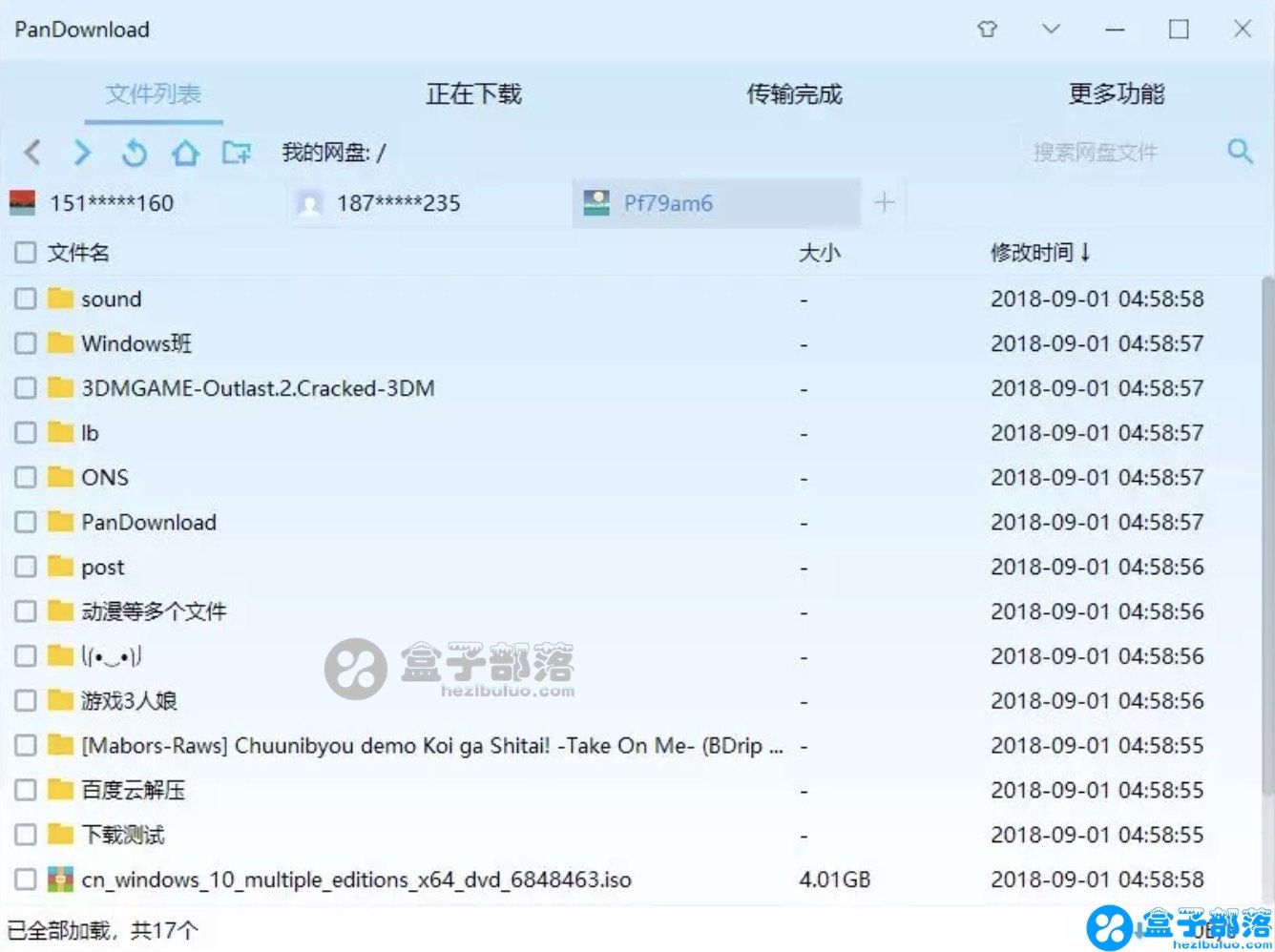
Task: Click the 动漫等多个文件 folder icon
Action: click(x=60, y=611)
